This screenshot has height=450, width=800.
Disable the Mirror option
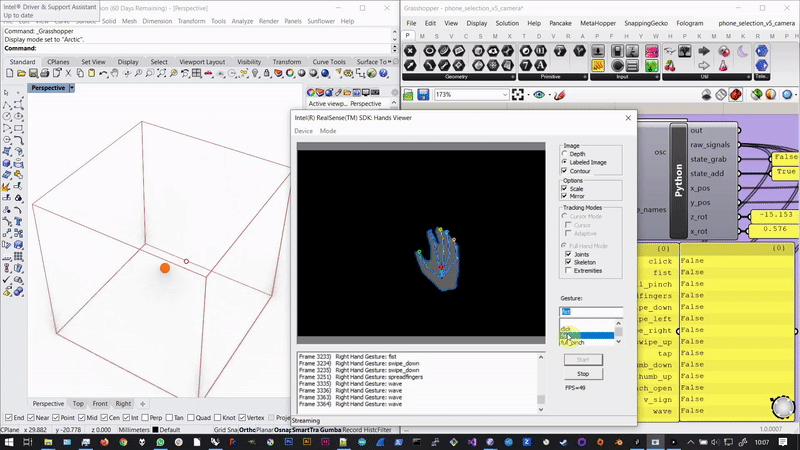(x=565, y=196)
